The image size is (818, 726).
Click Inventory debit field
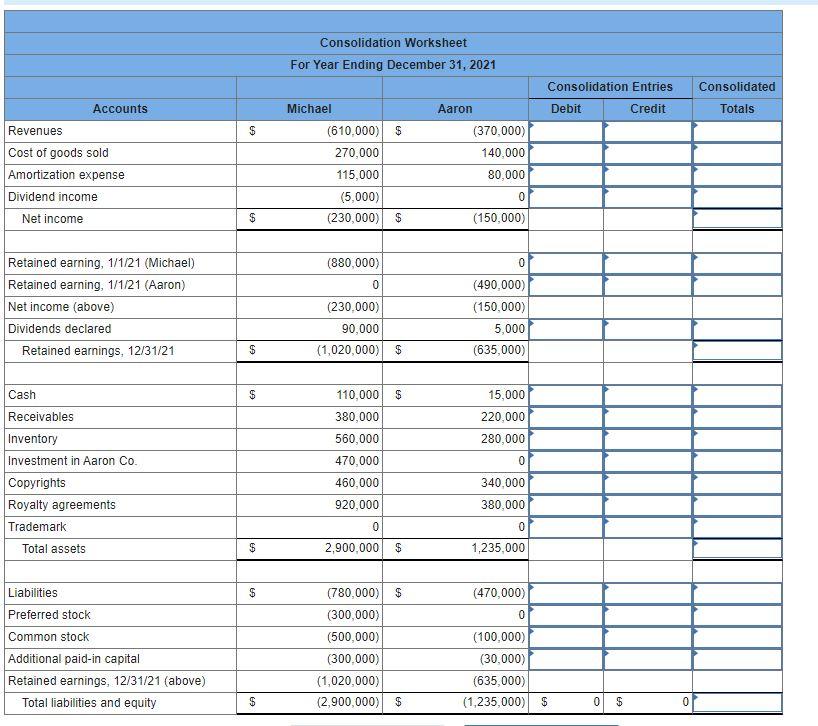point(566,439)
